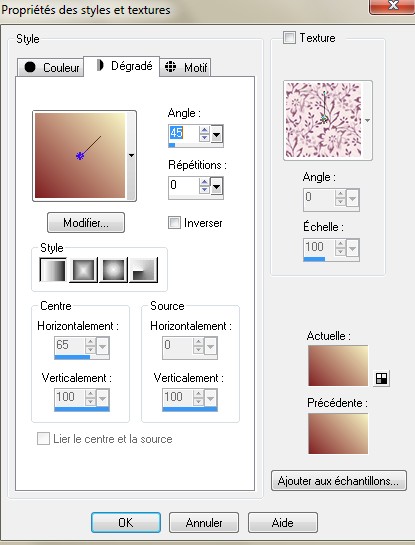Check the Inverser checkbox

174,222
